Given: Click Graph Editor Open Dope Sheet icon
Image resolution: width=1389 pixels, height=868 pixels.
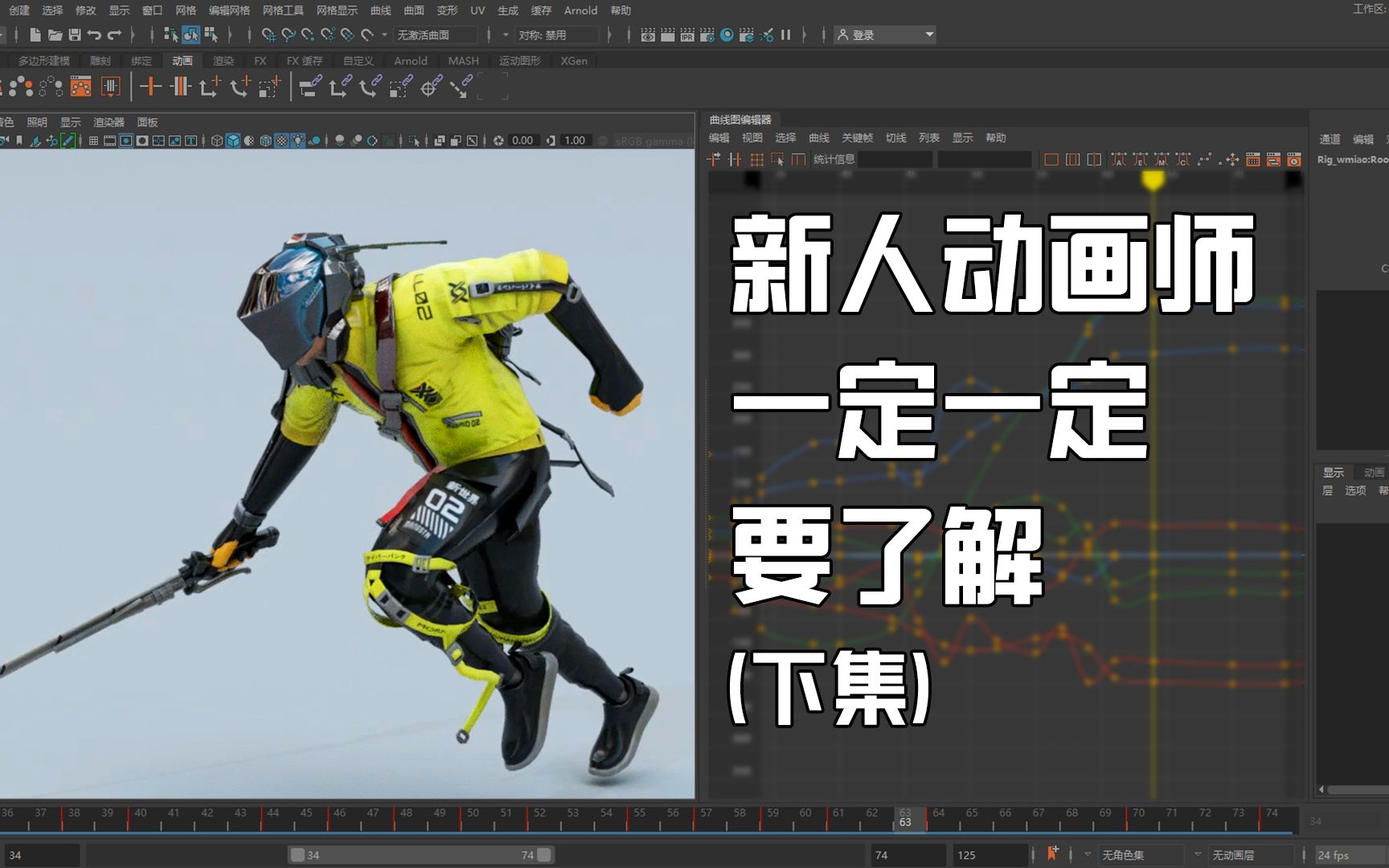Looking at the screenshot, I should coord(1273,159).
